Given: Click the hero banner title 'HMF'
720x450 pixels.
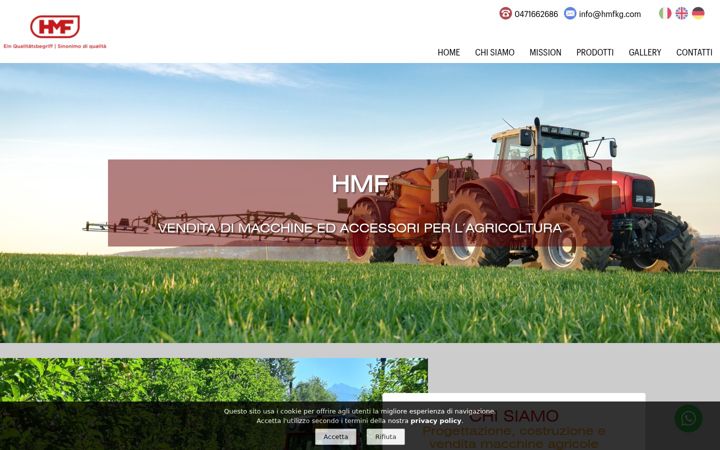Looking at the screenshot, I should pyautogui.click(x=360, y=184).
